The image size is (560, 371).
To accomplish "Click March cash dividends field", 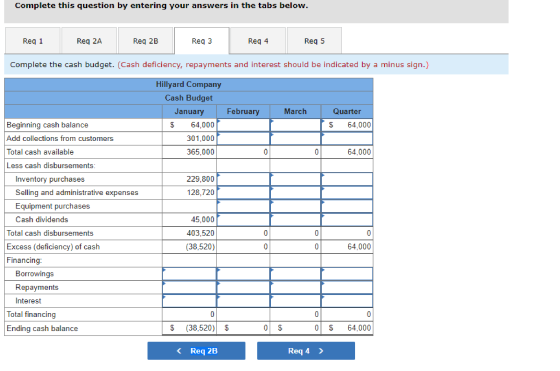I will (x=295, y=220).
